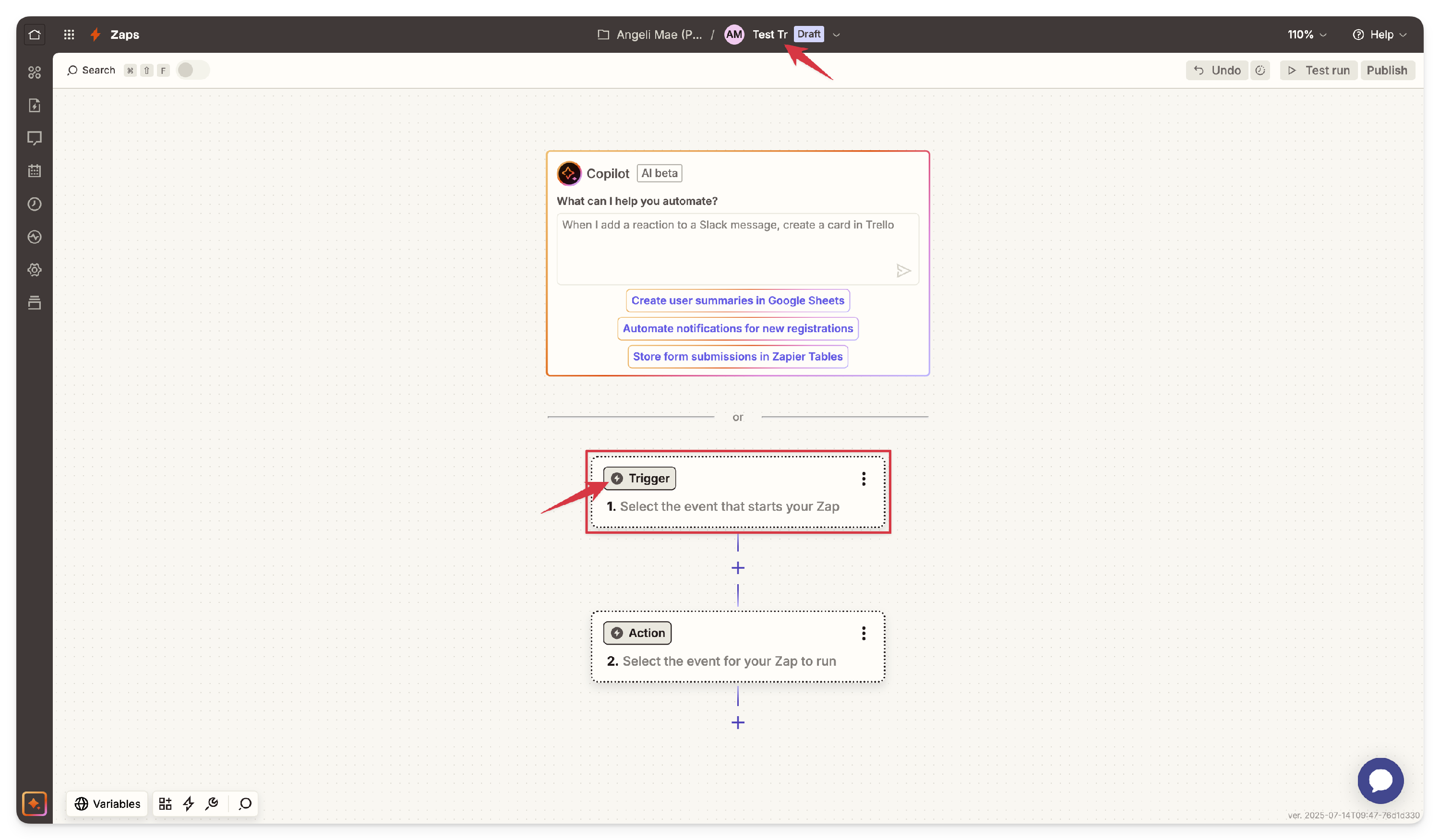Click the magnifier icon in bottom toolbar
This screenshot has height=840, width=1440.
(x=245, y=804)
